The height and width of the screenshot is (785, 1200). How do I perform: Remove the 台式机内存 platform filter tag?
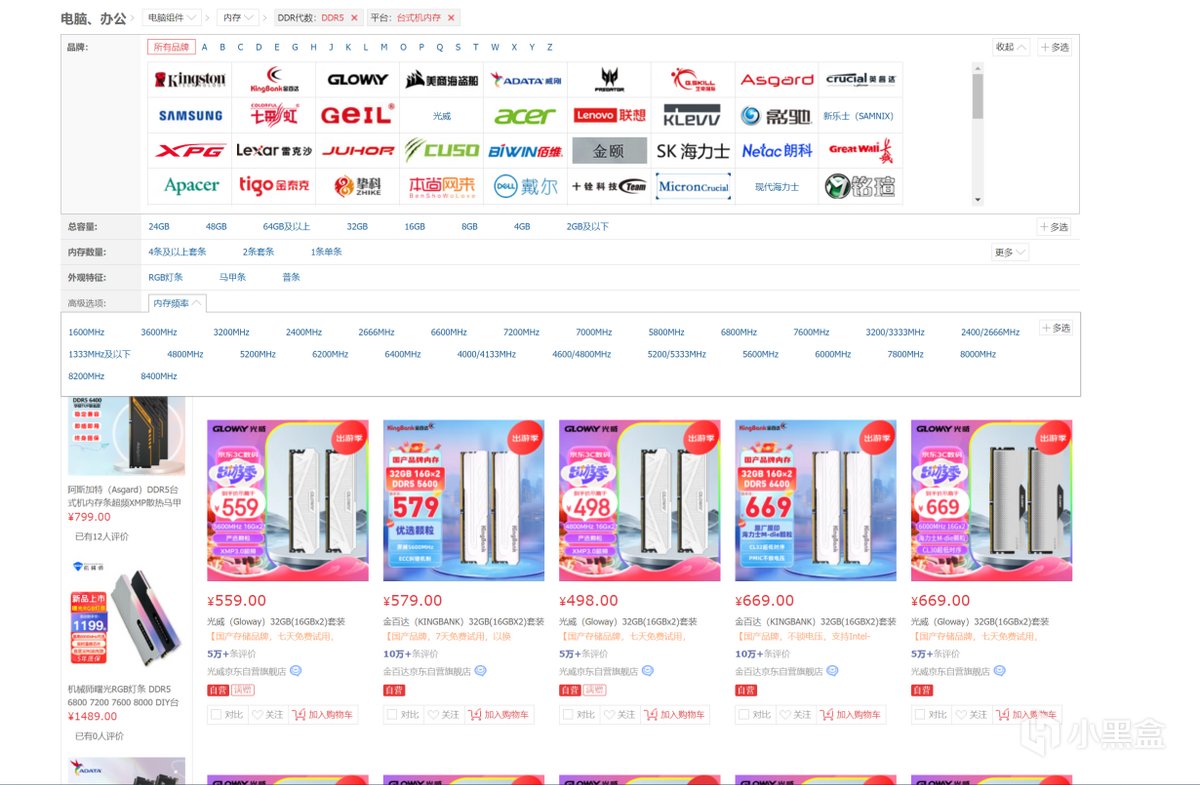click(x=451, y=18)
